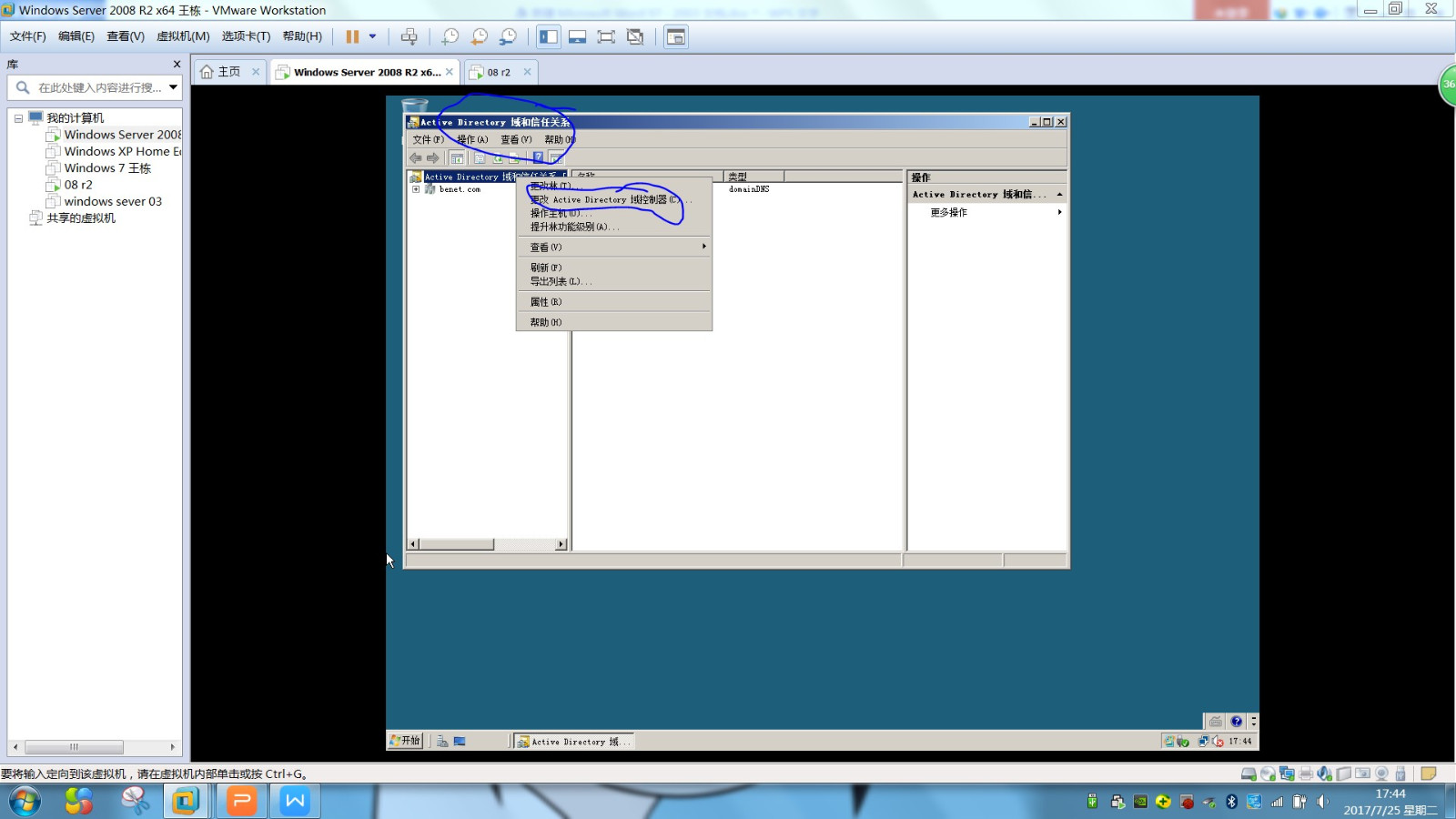Select Windows XP Home in library
This screenshot has width=1456, height=819.
[x=115, y=152]
